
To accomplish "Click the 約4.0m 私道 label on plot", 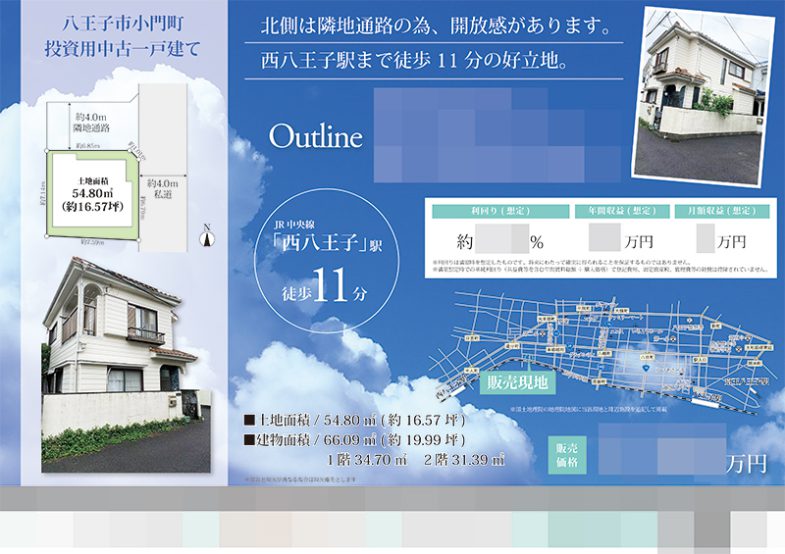I will (161, 190).
